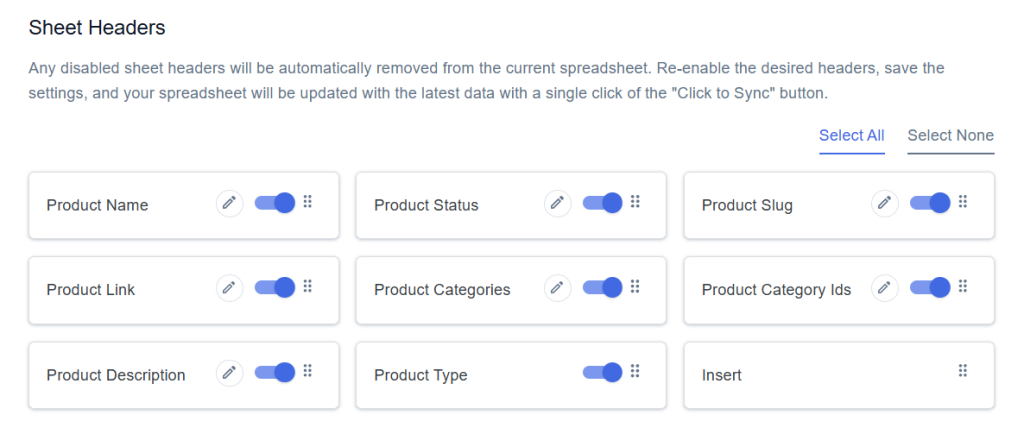The image size is (1024, 434).
Task: Open edit pencil beside Product Slug
Action: (885, 203)
